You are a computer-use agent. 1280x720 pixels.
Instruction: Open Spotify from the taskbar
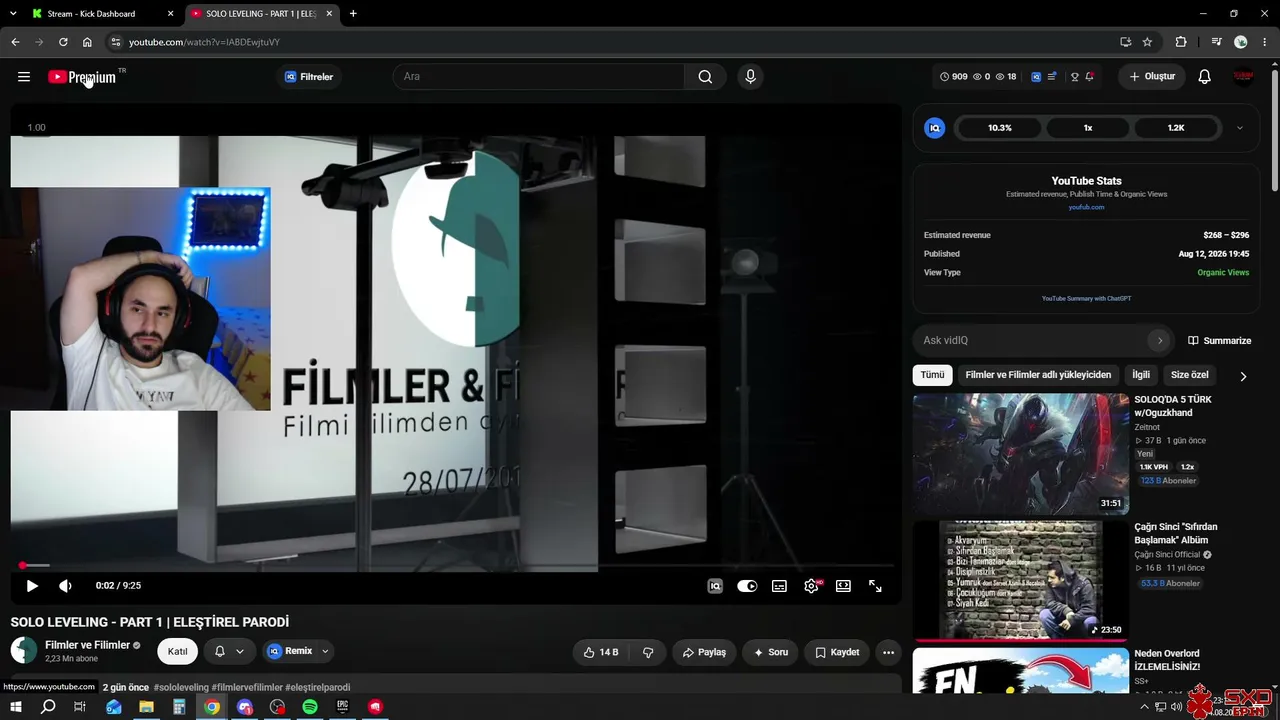coord(310,707)
